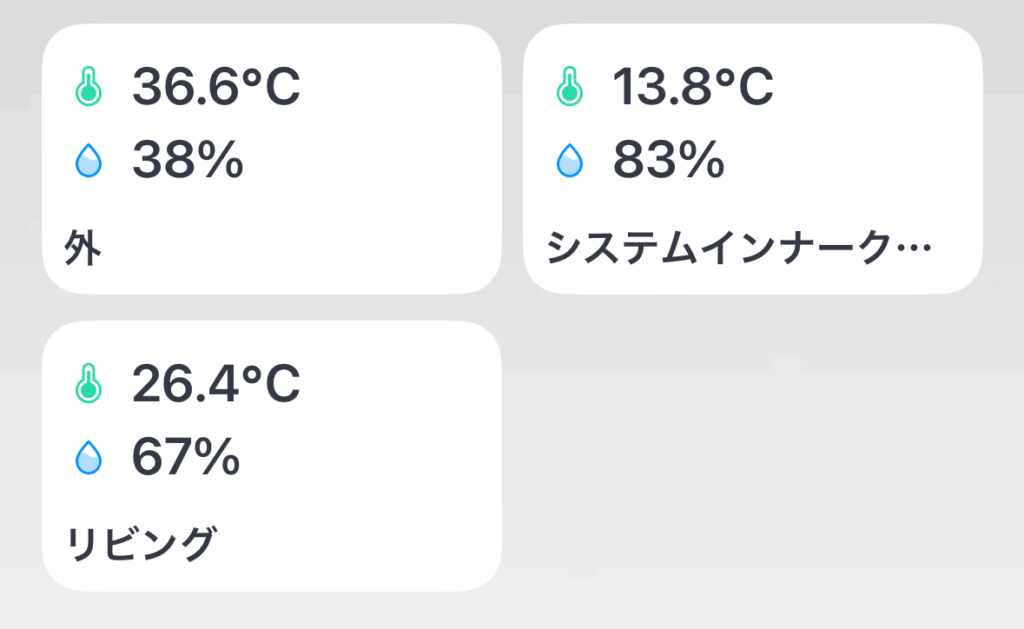Select the 83% humidity reading

(x=669, y=159)
